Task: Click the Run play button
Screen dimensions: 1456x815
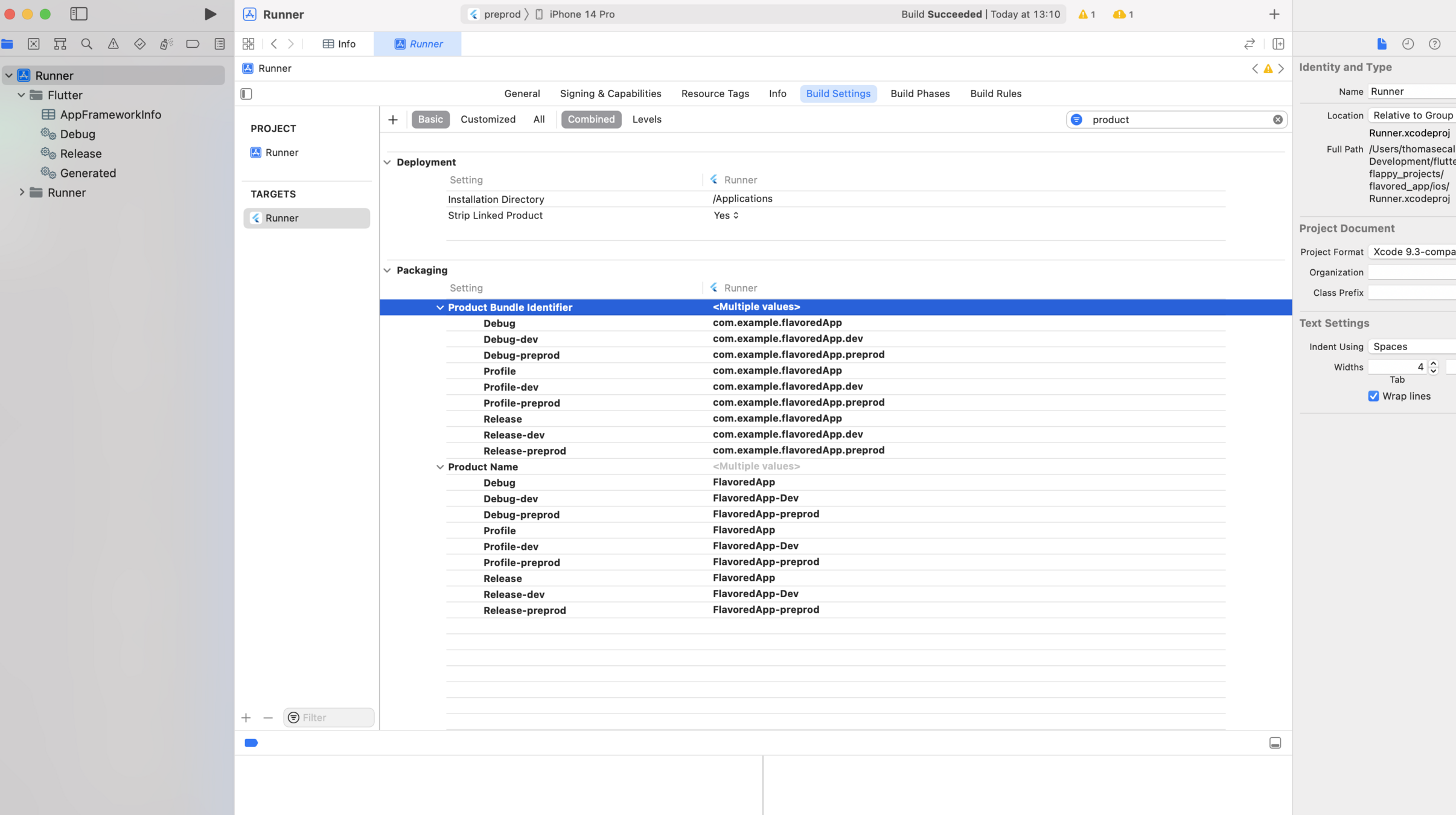Action: pos(209,14)
